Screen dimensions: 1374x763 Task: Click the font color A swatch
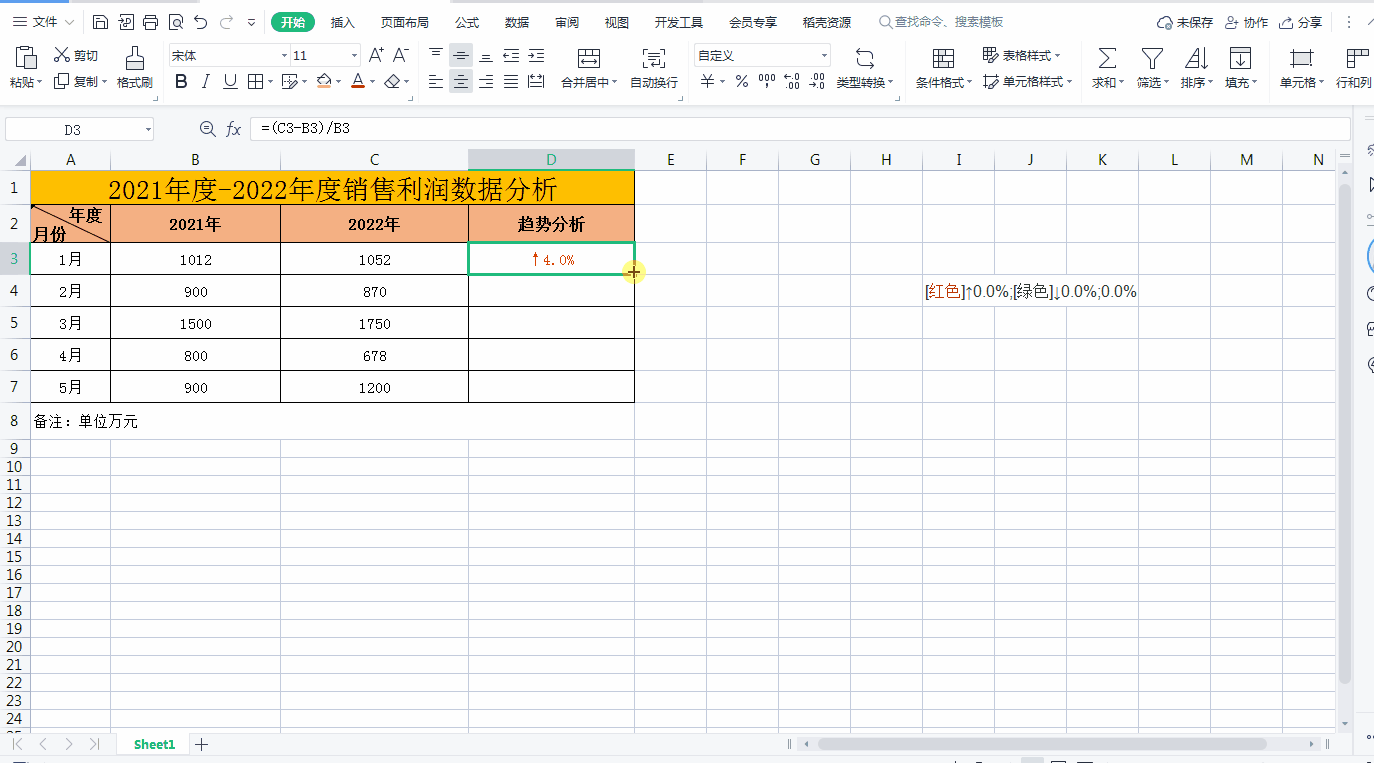pyautogui.click(x=358, y=82)
